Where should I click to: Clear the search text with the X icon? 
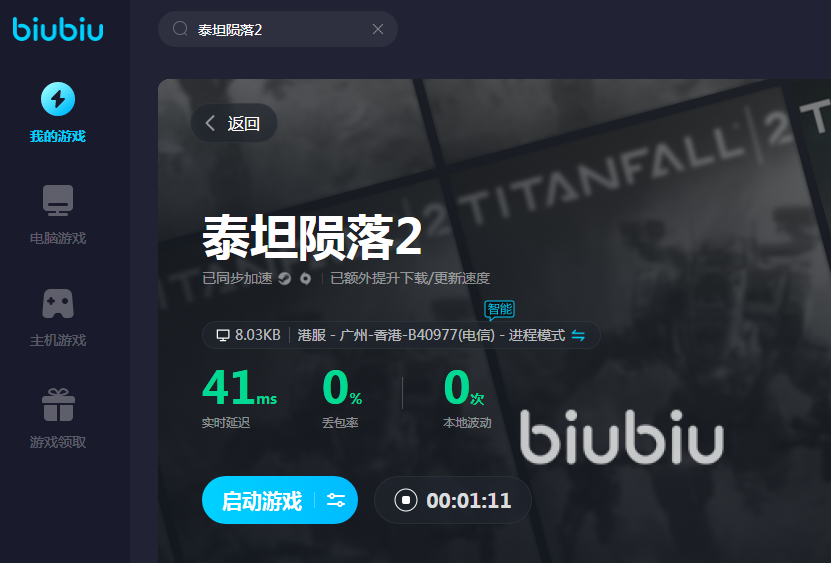(378, 29)
